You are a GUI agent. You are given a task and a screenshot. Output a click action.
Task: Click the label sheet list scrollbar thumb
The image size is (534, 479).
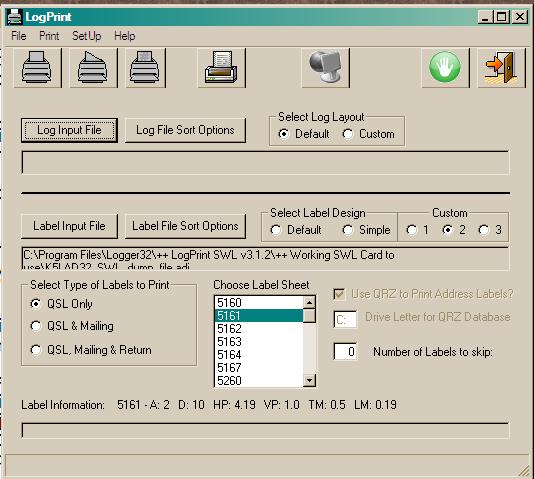[x=309, y=316]
